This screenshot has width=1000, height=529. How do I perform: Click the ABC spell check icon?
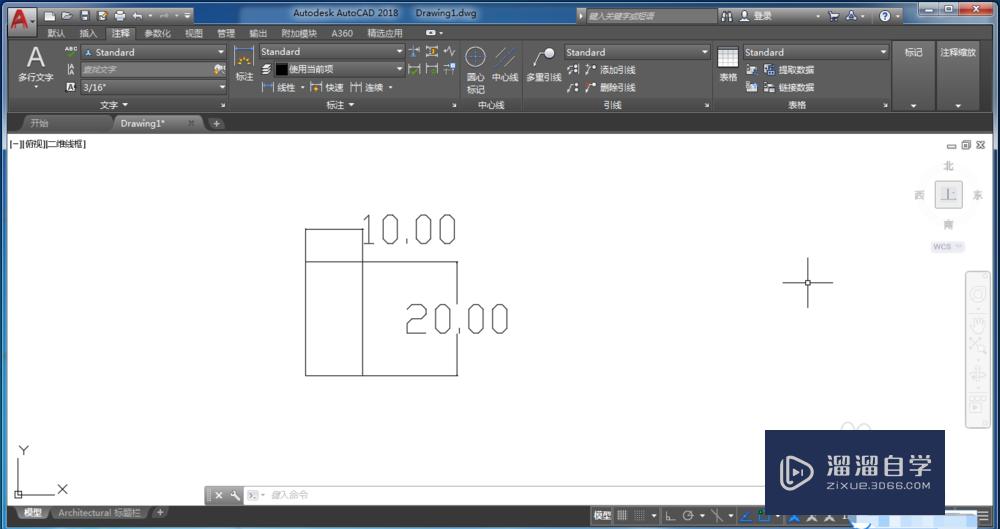(71, 52)
